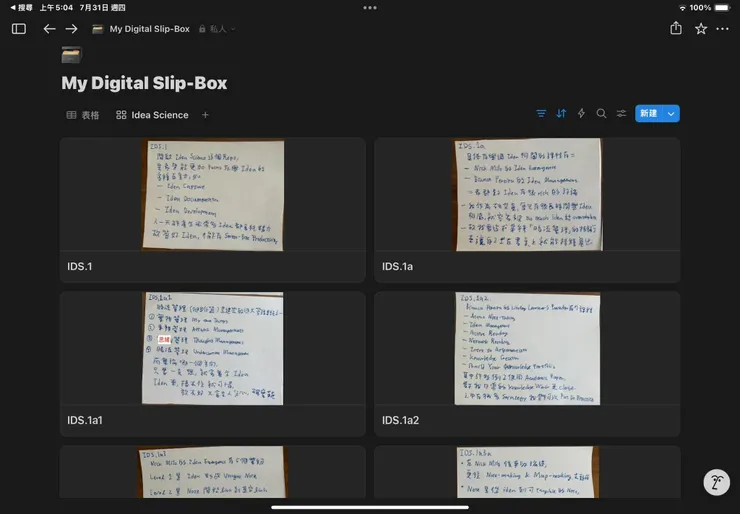Open the share icon in the top bar
This screenshot has height=514, width=740.
(676, 28)
